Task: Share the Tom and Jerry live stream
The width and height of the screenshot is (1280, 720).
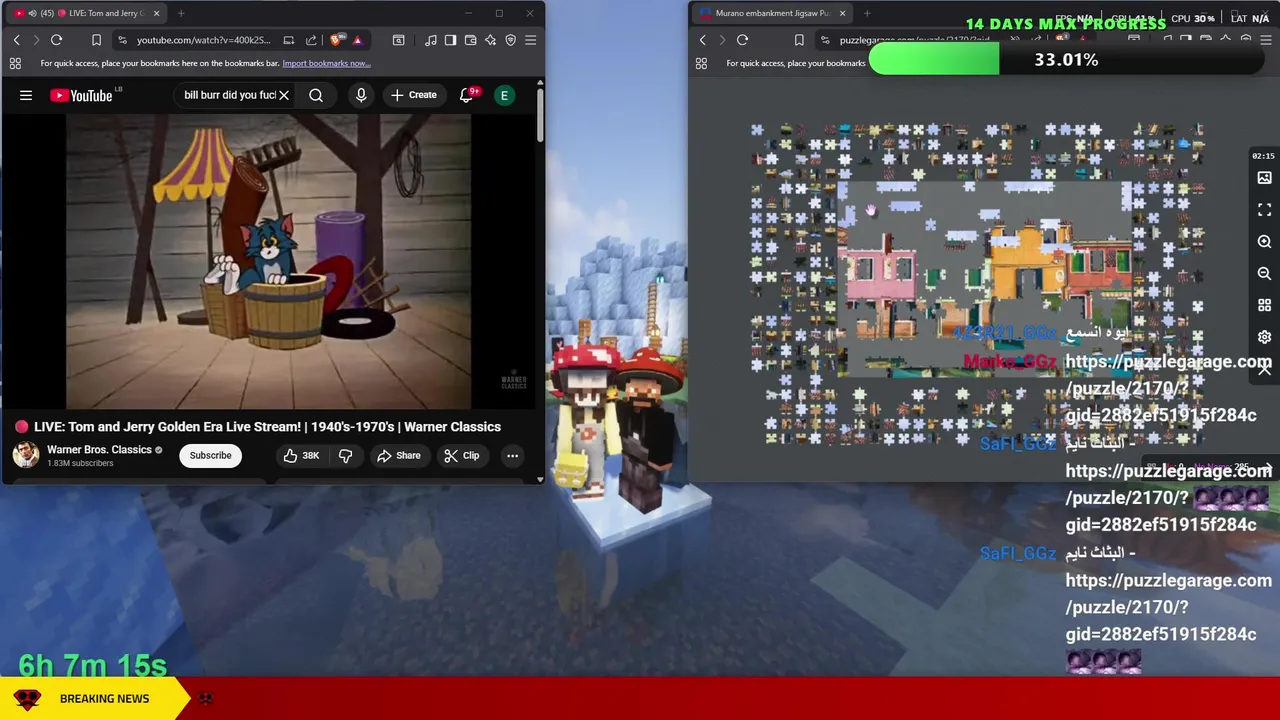Action: [x=398, y=455]
